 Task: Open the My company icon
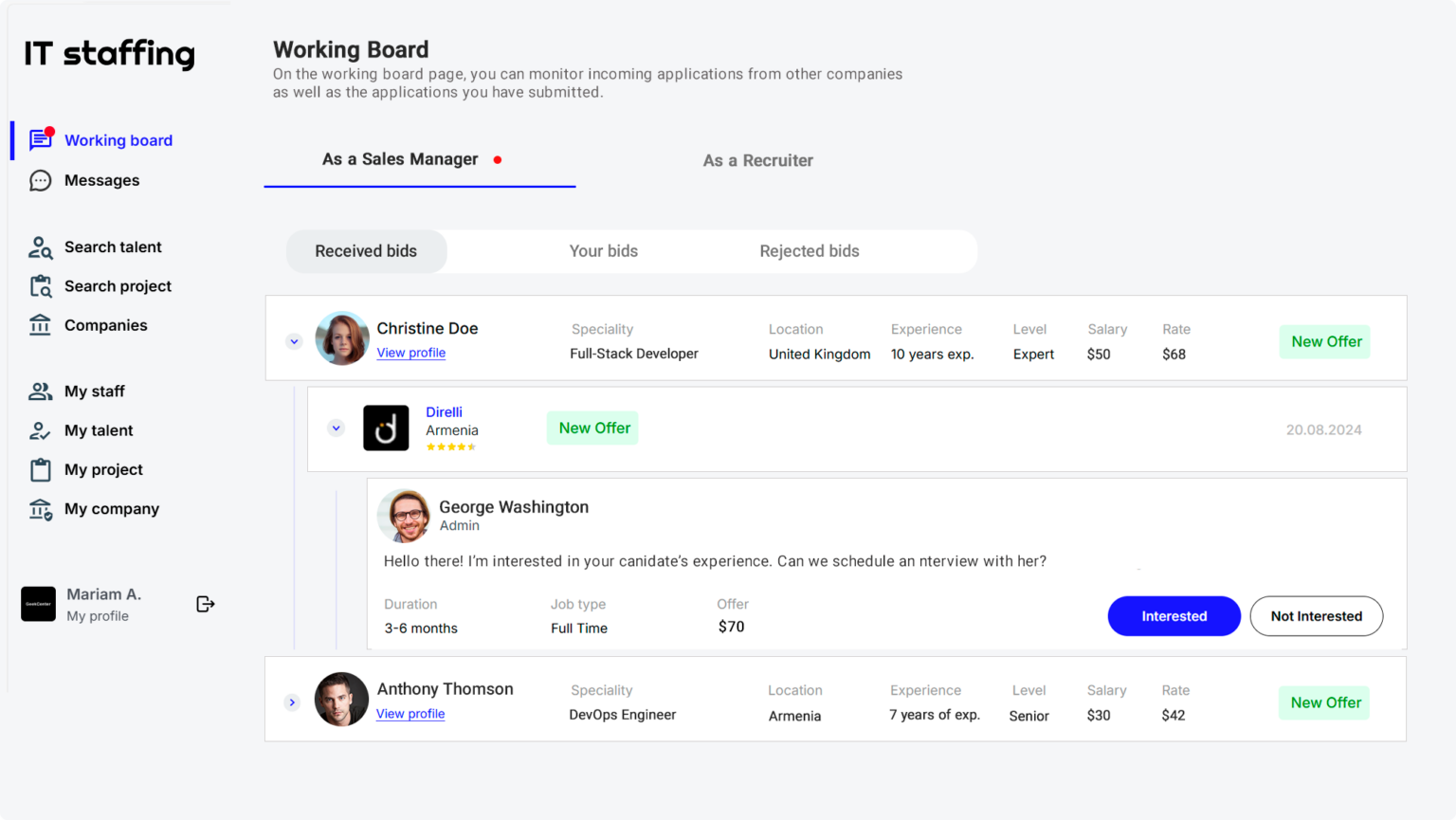39,509
